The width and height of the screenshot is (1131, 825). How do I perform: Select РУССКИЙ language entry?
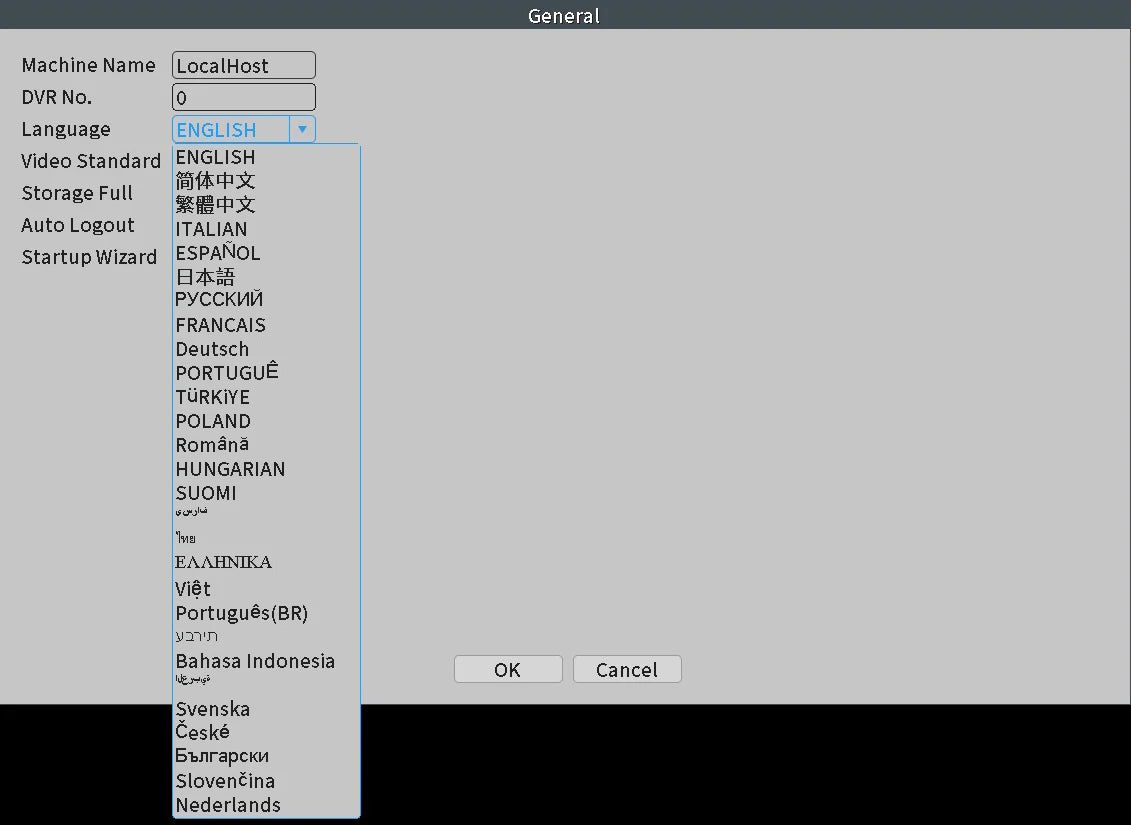(x=266, y=300)
